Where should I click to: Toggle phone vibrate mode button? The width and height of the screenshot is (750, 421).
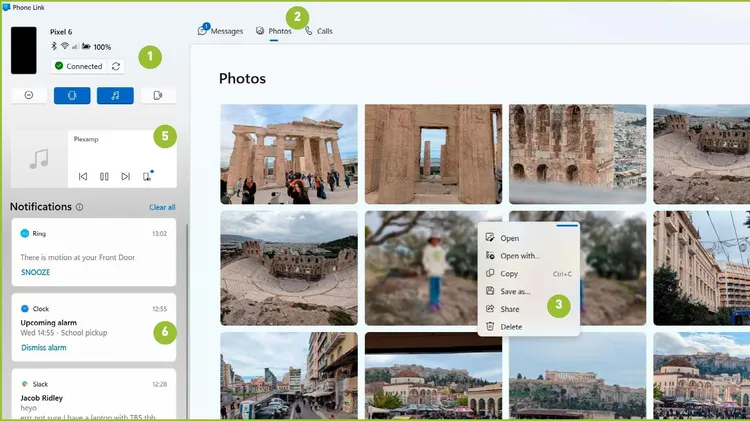[72, 96]
